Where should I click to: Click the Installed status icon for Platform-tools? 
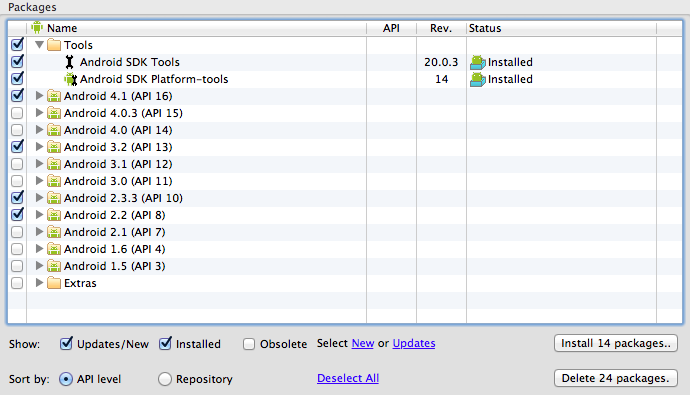click(477, 80)
